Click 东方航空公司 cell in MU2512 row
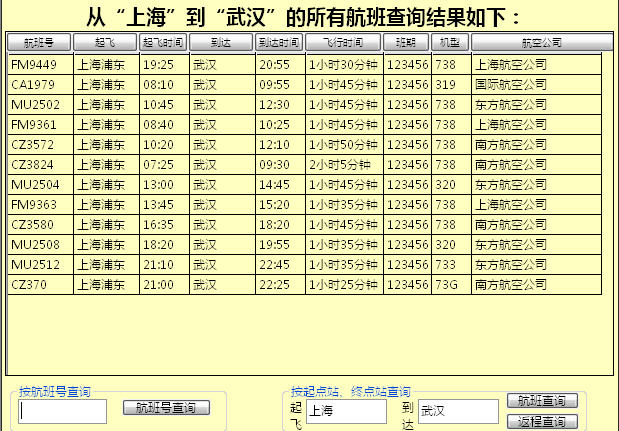This screenshot has width=619, height=431. coord(536,264)
